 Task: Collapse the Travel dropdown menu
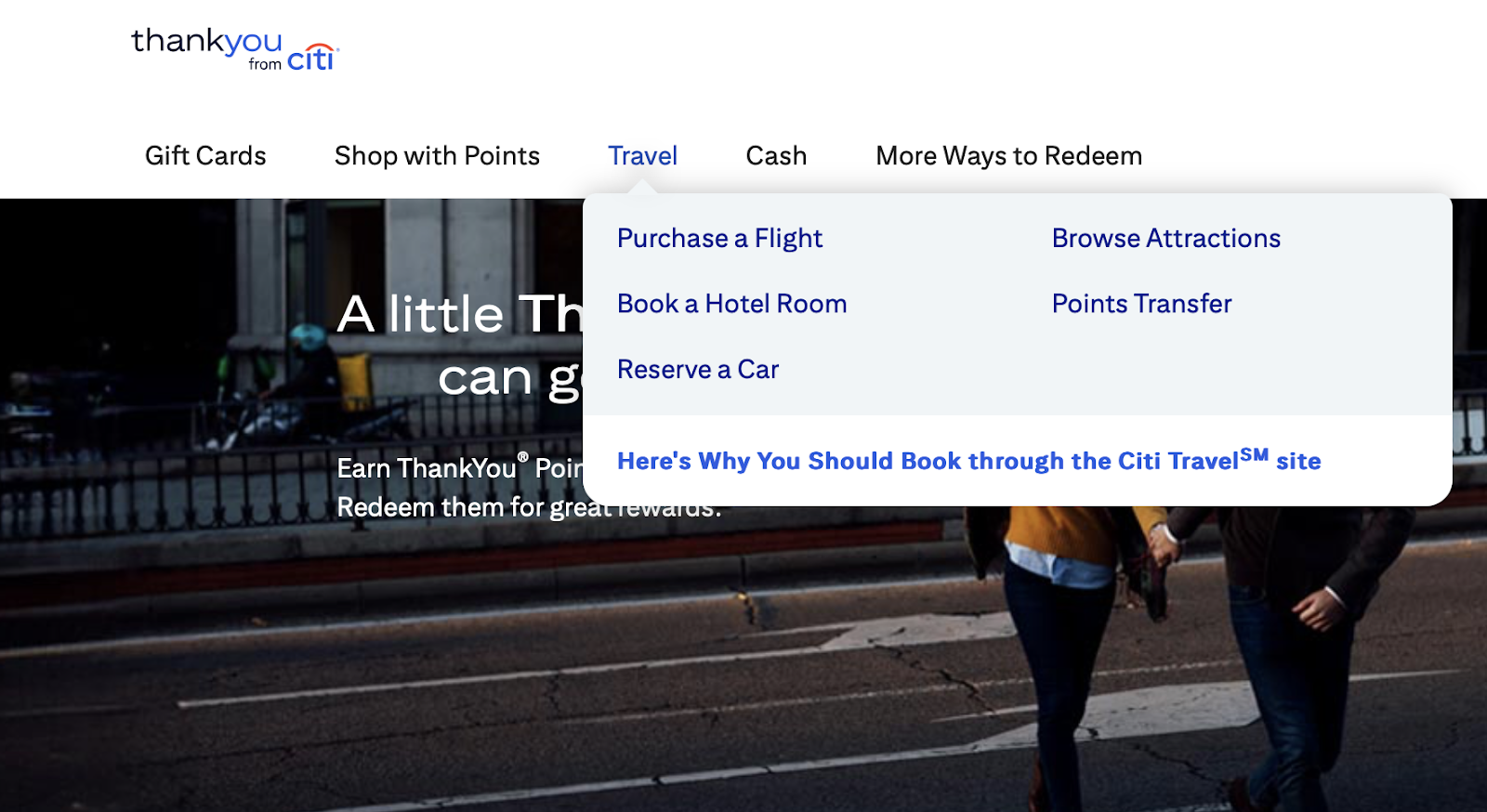[642, 156]
